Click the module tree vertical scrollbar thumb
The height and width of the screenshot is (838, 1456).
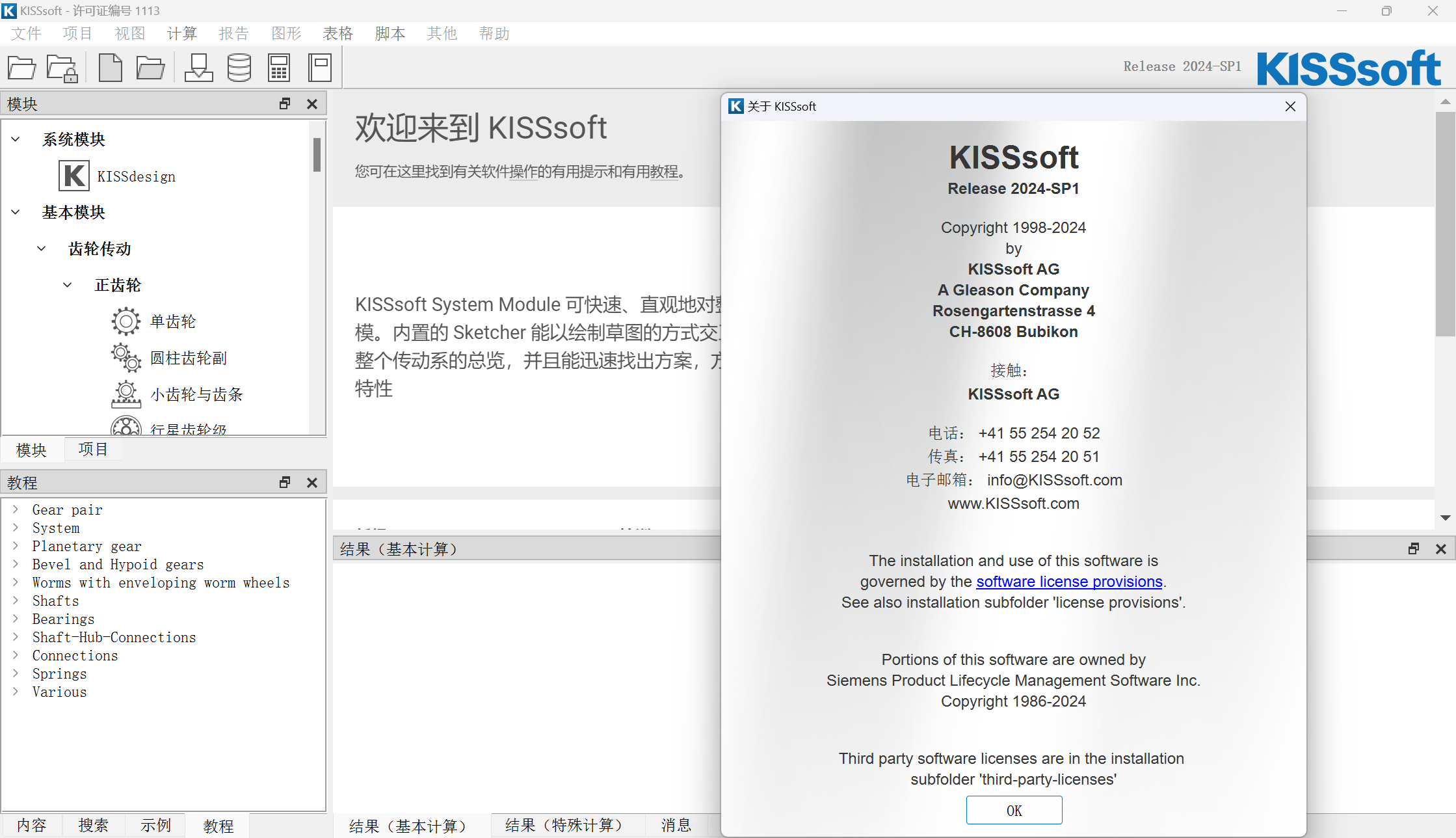coord(317,155)
